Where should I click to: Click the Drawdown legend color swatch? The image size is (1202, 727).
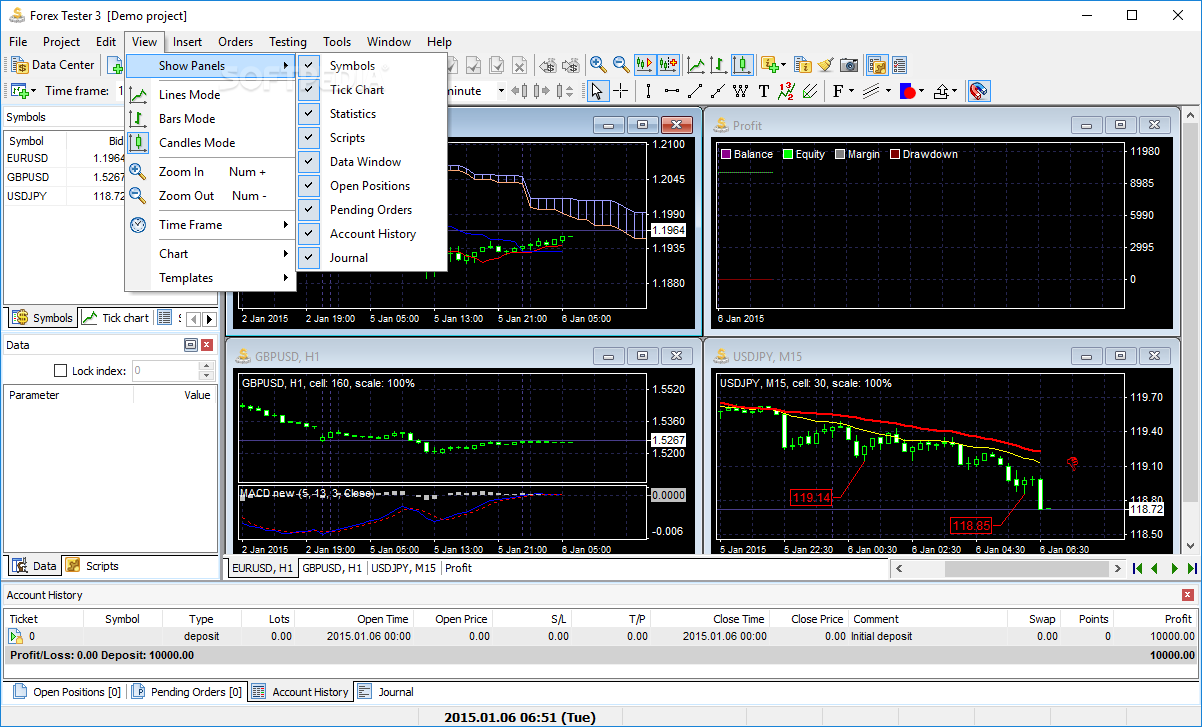coord(895,154)
